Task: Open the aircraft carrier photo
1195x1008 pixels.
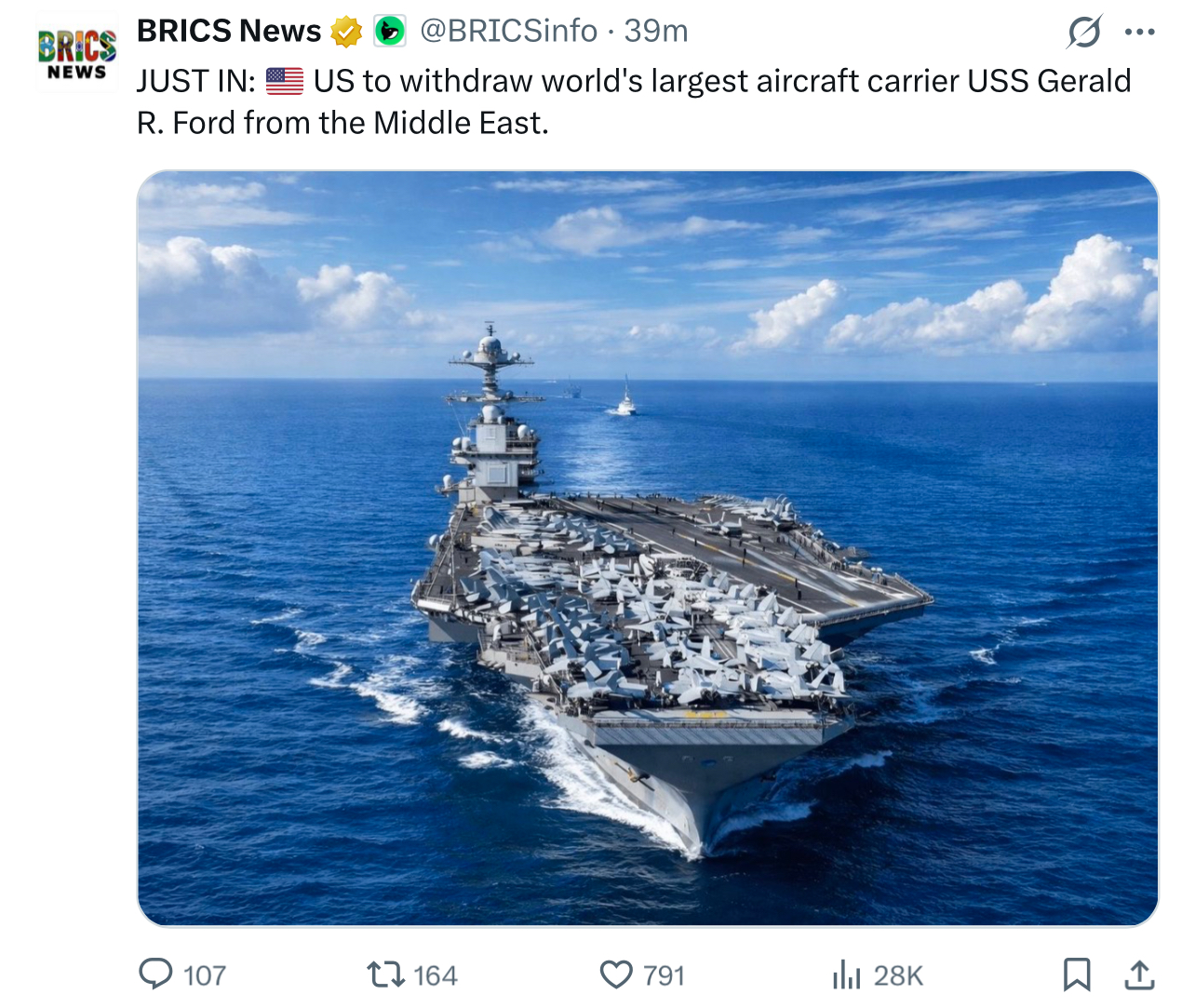Action: tap(648, 548)
